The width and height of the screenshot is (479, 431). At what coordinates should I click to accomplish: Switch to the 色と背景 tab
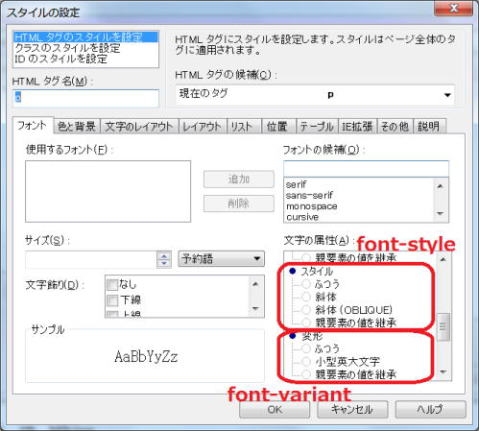point(77,126)
